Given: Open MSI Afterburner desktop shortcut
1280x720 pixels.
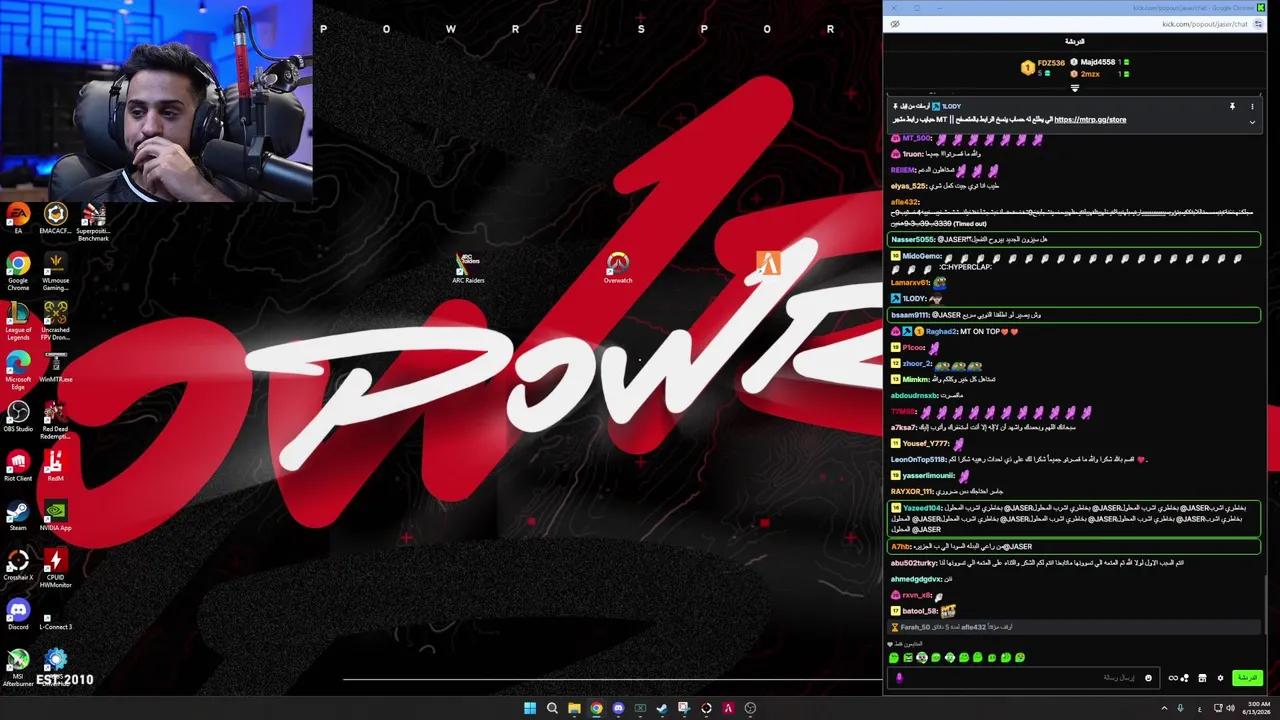Looking at the screenshot, I should coord(18,668).
